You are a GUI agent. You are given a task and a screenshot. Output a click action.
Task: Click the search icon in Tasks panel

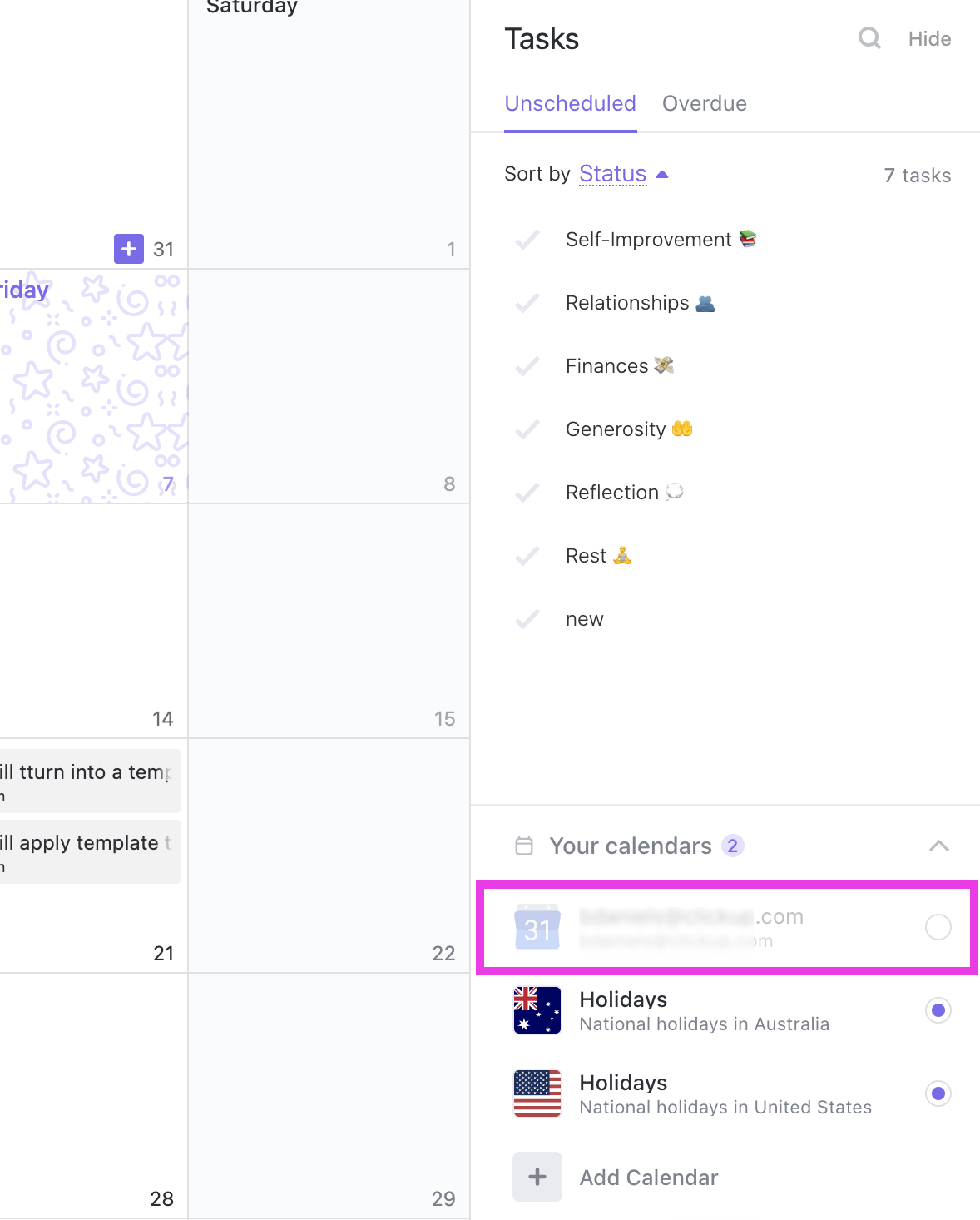(869, 38)
